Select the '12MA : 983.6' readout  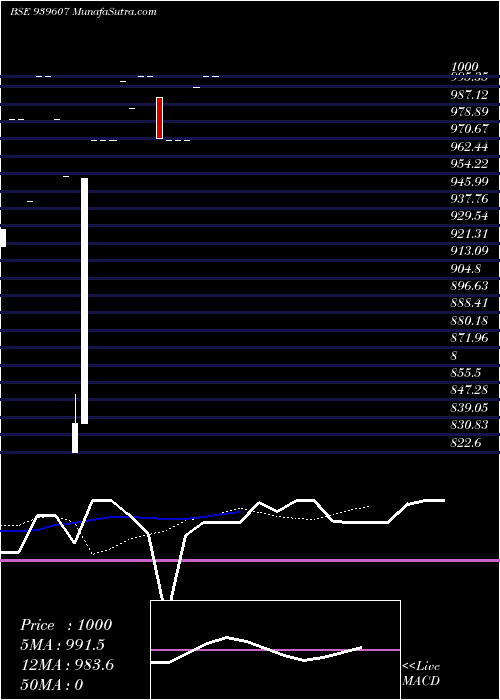click(67, 665)
